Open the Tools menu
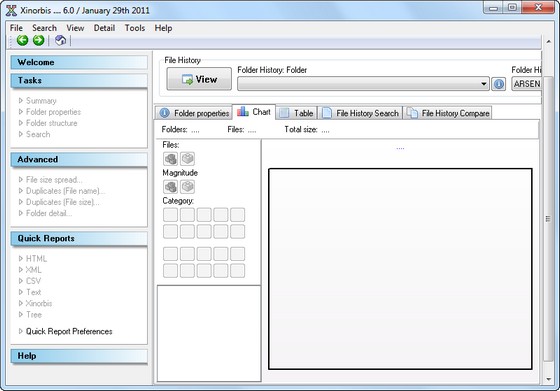This screenshot has width=560, height=391. [x=135, y=28]
